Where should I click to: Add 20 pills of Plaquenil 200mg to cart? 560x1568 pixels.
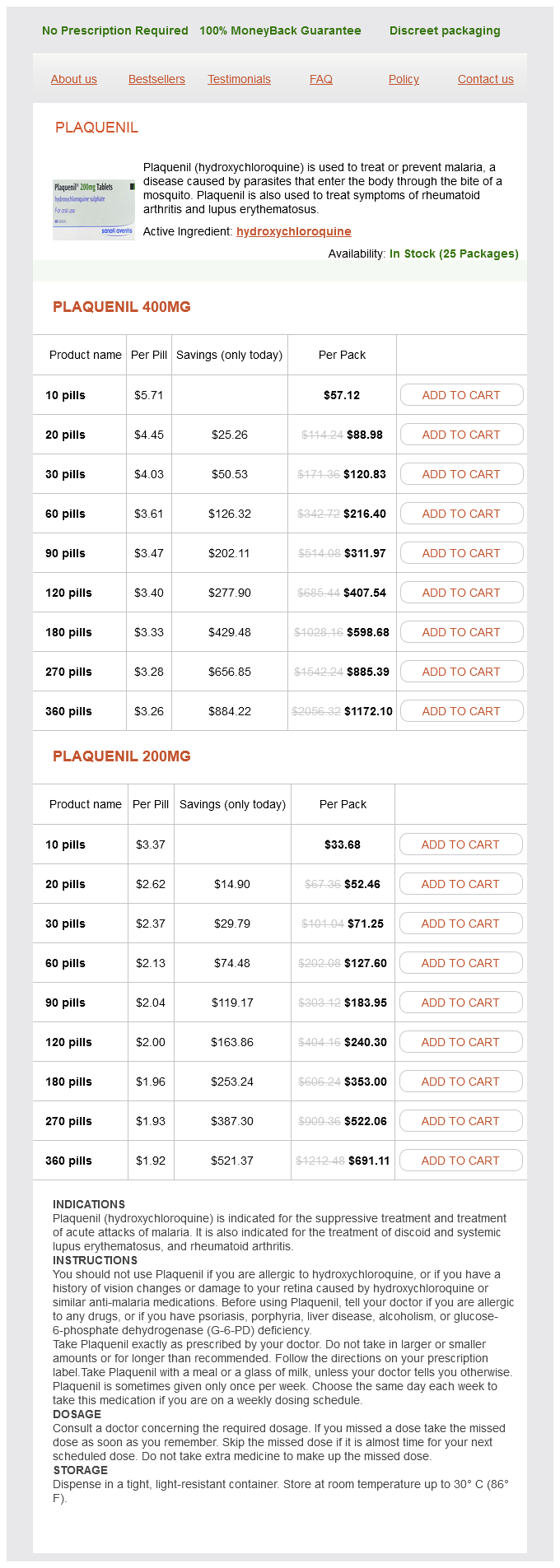click(x=460, y=884)
